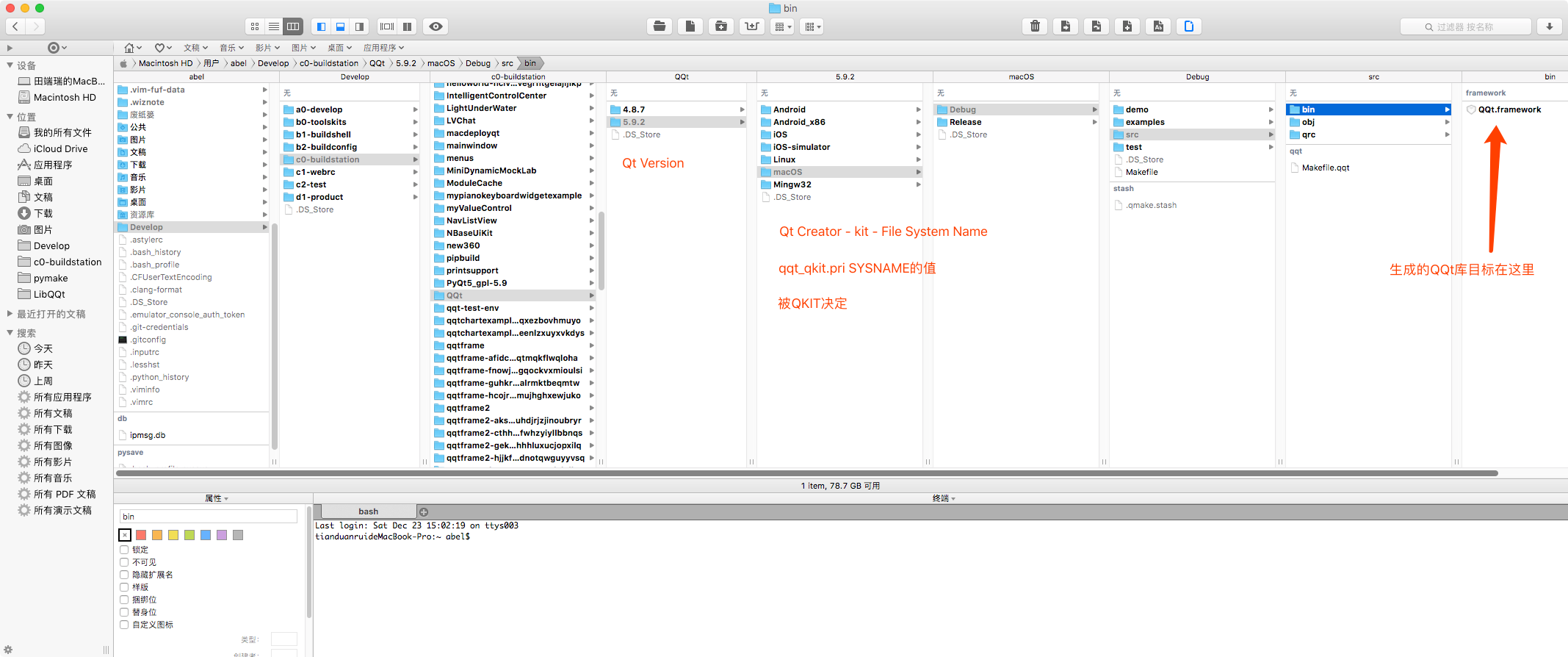This screenshot has width=1568, height=657.
Task: Open the selected folder via toolbar icon
Action: (660, 26)
